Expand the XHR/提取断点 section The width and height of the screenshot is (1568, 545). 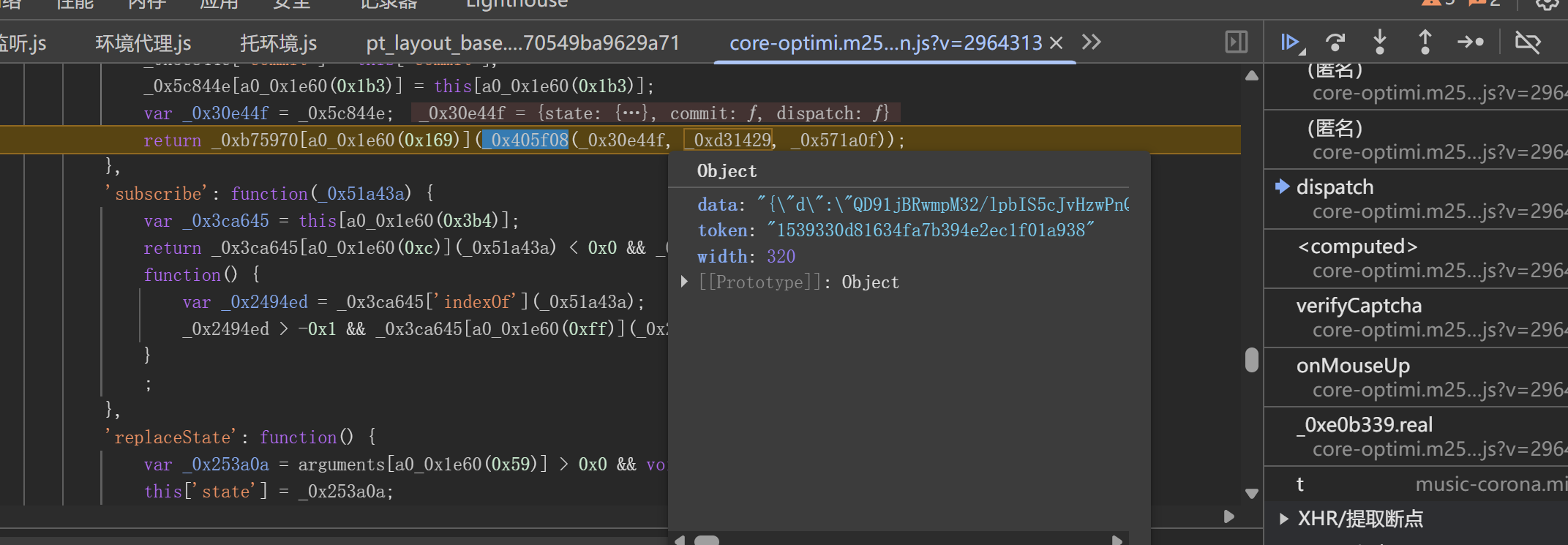point(1284,519)
